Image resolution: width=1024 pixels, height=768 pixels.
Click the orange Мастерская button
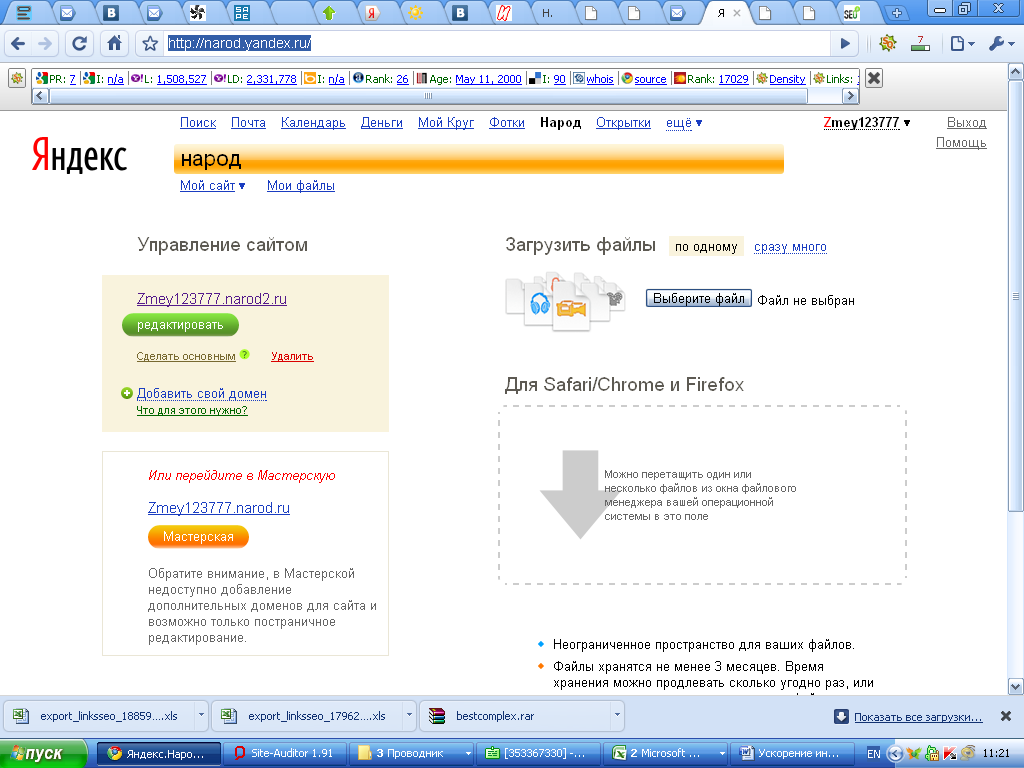(x=199, y=537)
